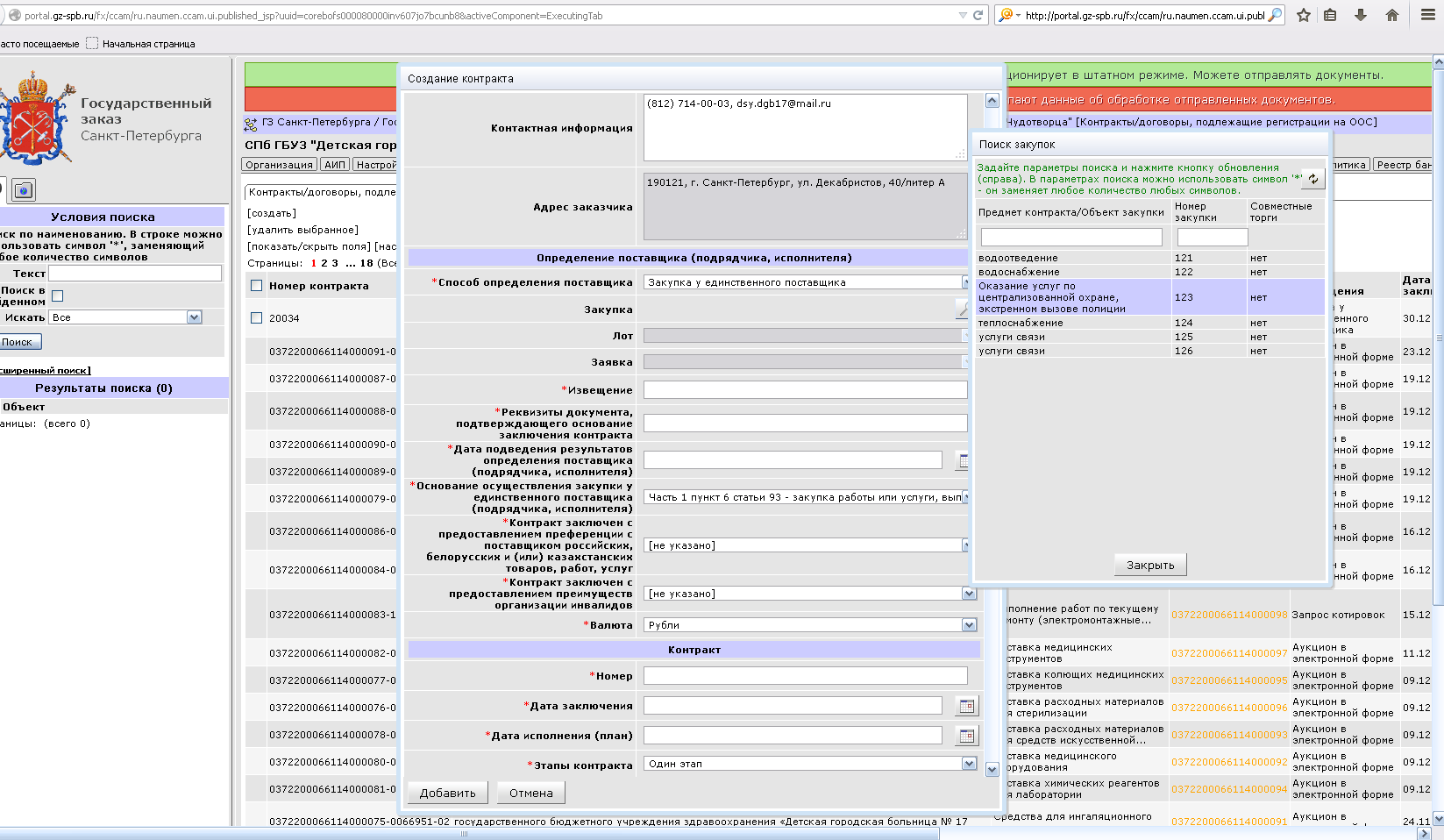This screenshot has width=1444, height=840.
Task: Click Контактная информация text area
Action: (x=806, y=128)
